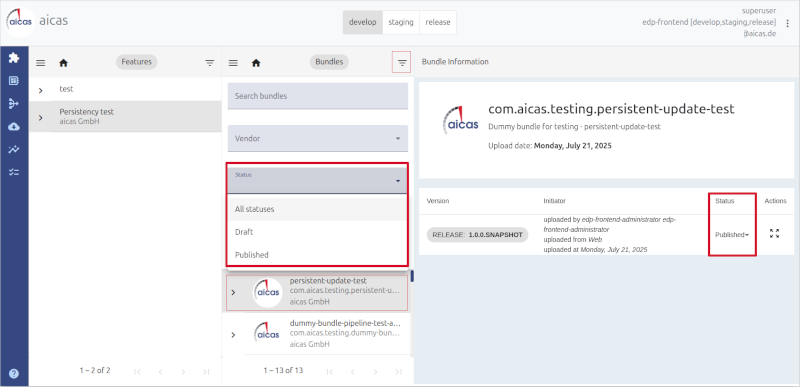
Task: Open the second sidebar icon below the puzzle piece
Action: point(14,81)
